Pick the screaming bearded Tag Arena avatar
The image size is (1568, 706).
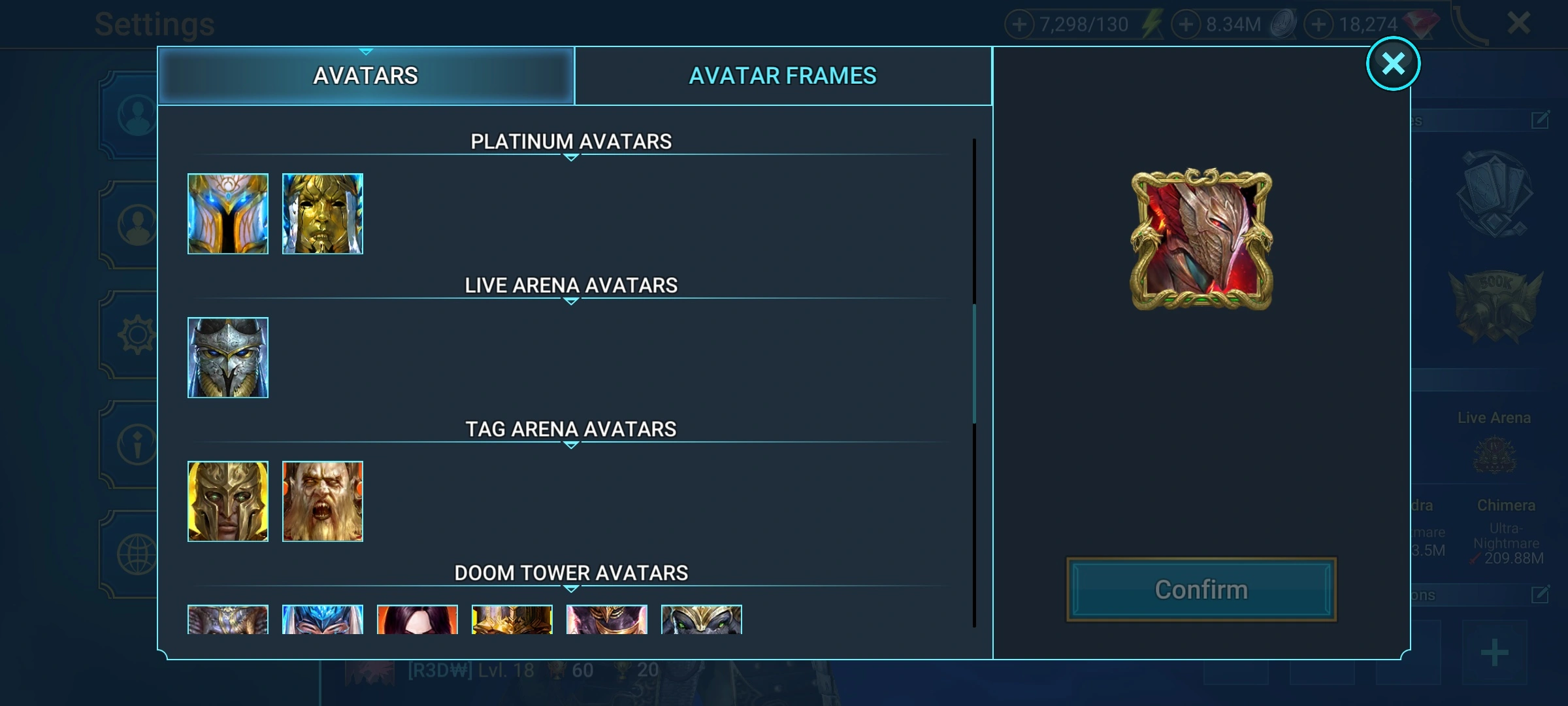click(x=323, y=501)
